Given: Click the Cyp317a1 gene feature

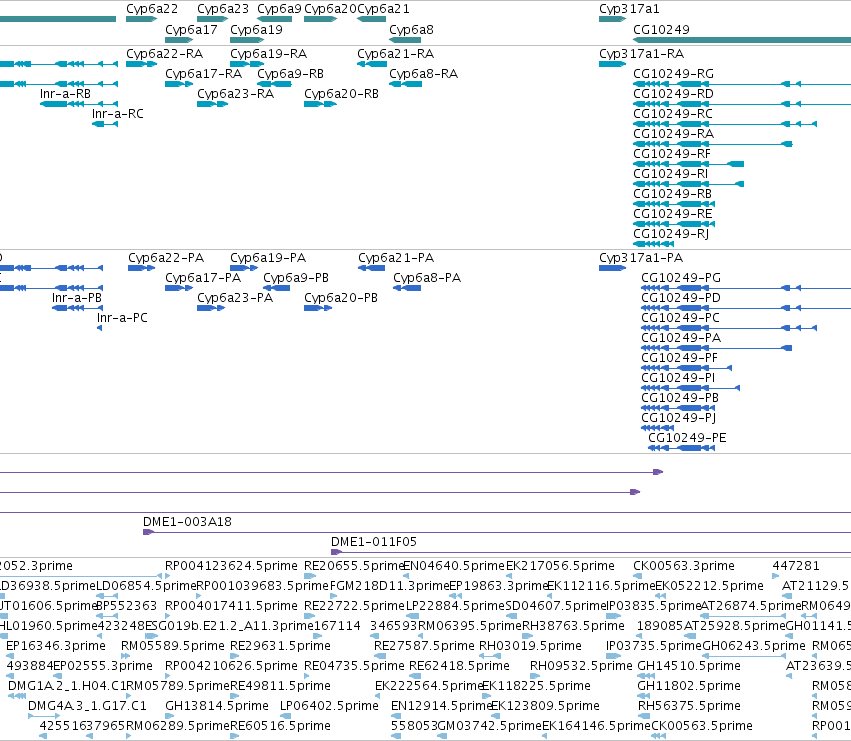Looking at the screenshot, I should tap(612, 19).
